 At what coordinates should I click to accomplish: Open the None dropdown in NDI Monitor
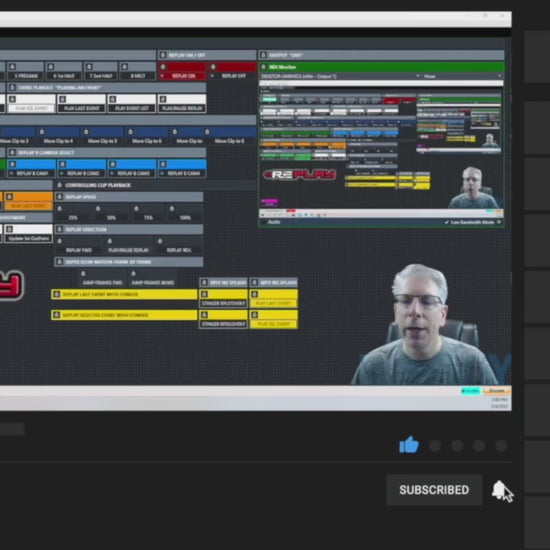click(x=462, y=76)
